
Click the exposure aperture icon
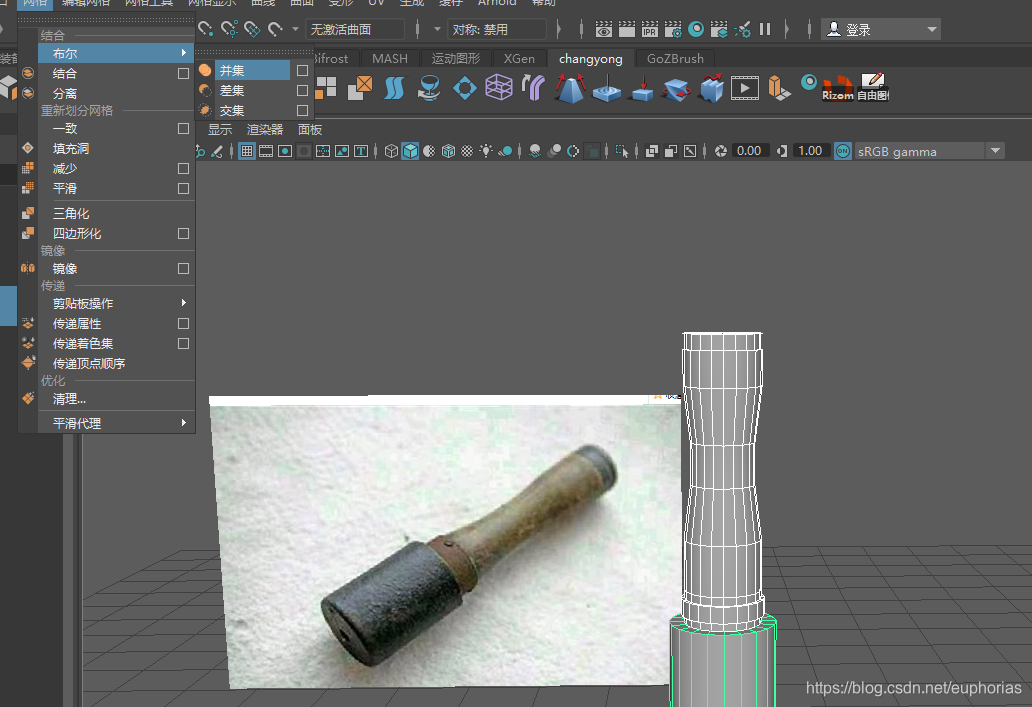[721, 151]
